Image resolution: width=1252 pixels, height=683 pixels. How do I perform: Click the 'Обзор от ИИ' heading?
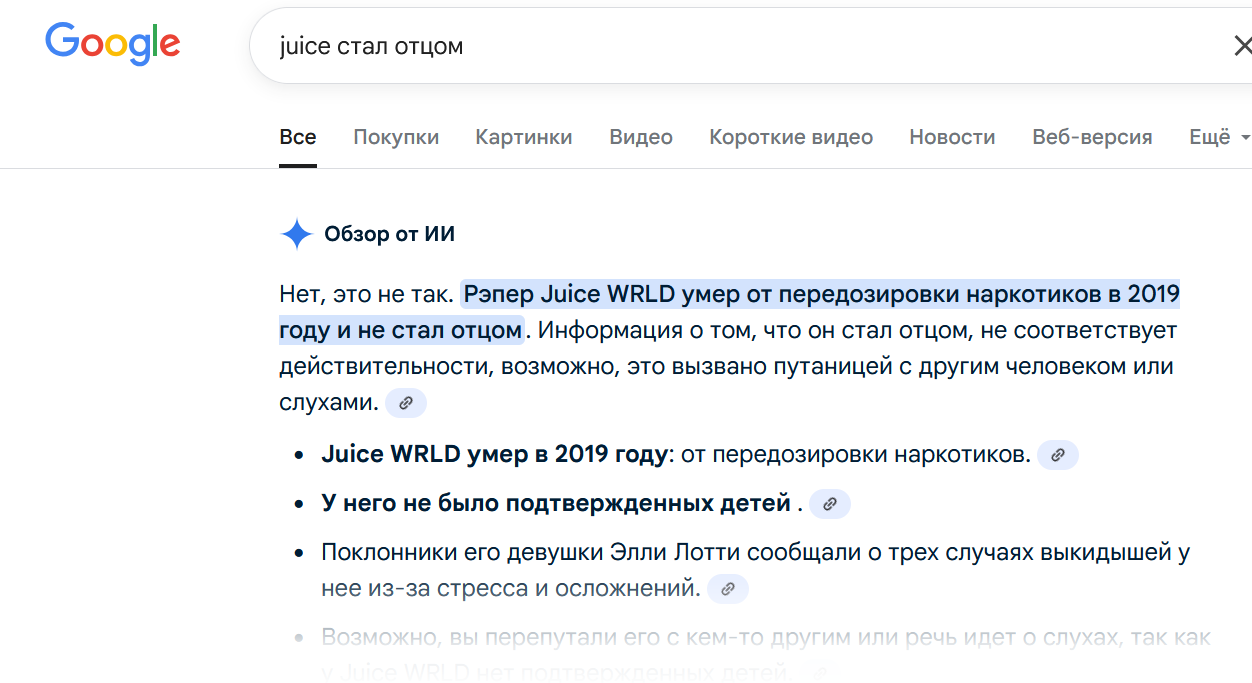(389, 235)
